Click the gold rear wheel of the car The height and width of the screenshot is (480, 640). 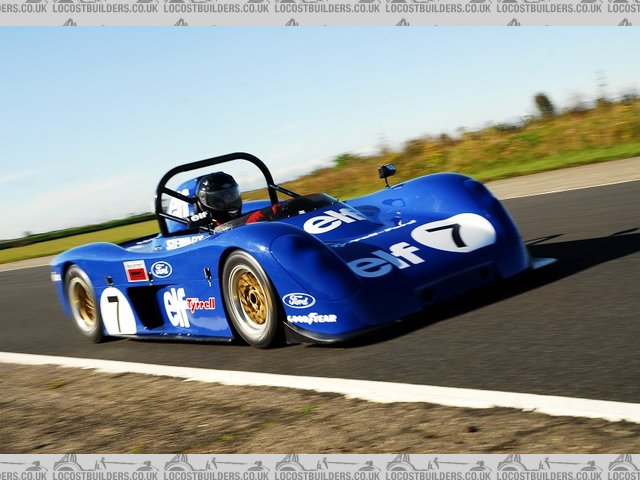(x=83, y=303)
